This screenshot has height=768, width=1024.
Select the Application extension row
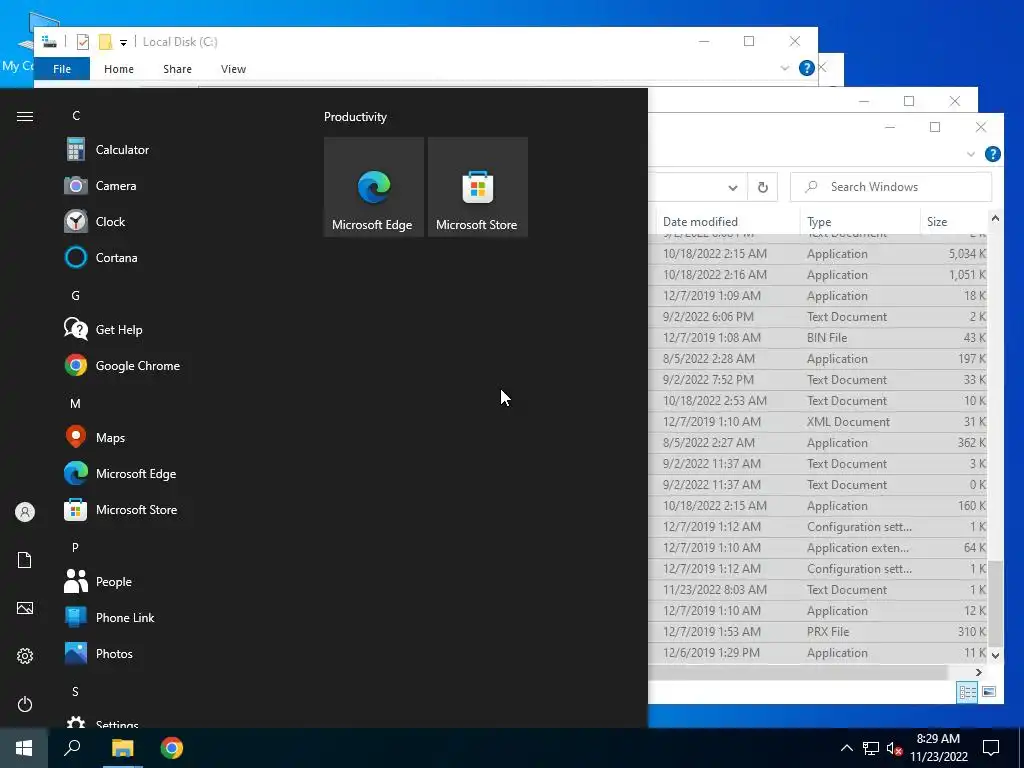(818, 548)
